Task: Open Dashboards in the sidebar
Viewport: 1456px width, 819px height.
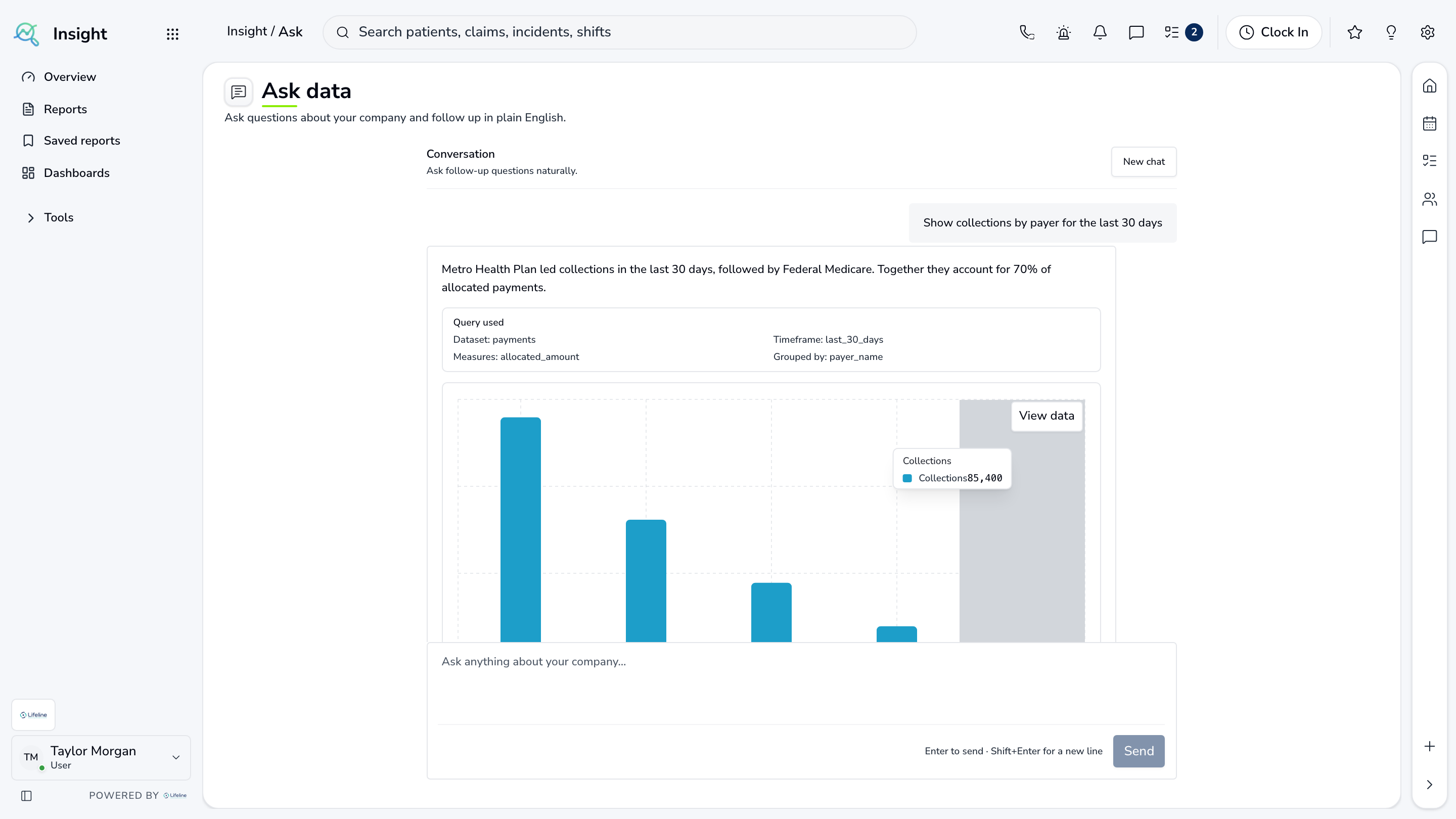Action: tap(77, 173)
